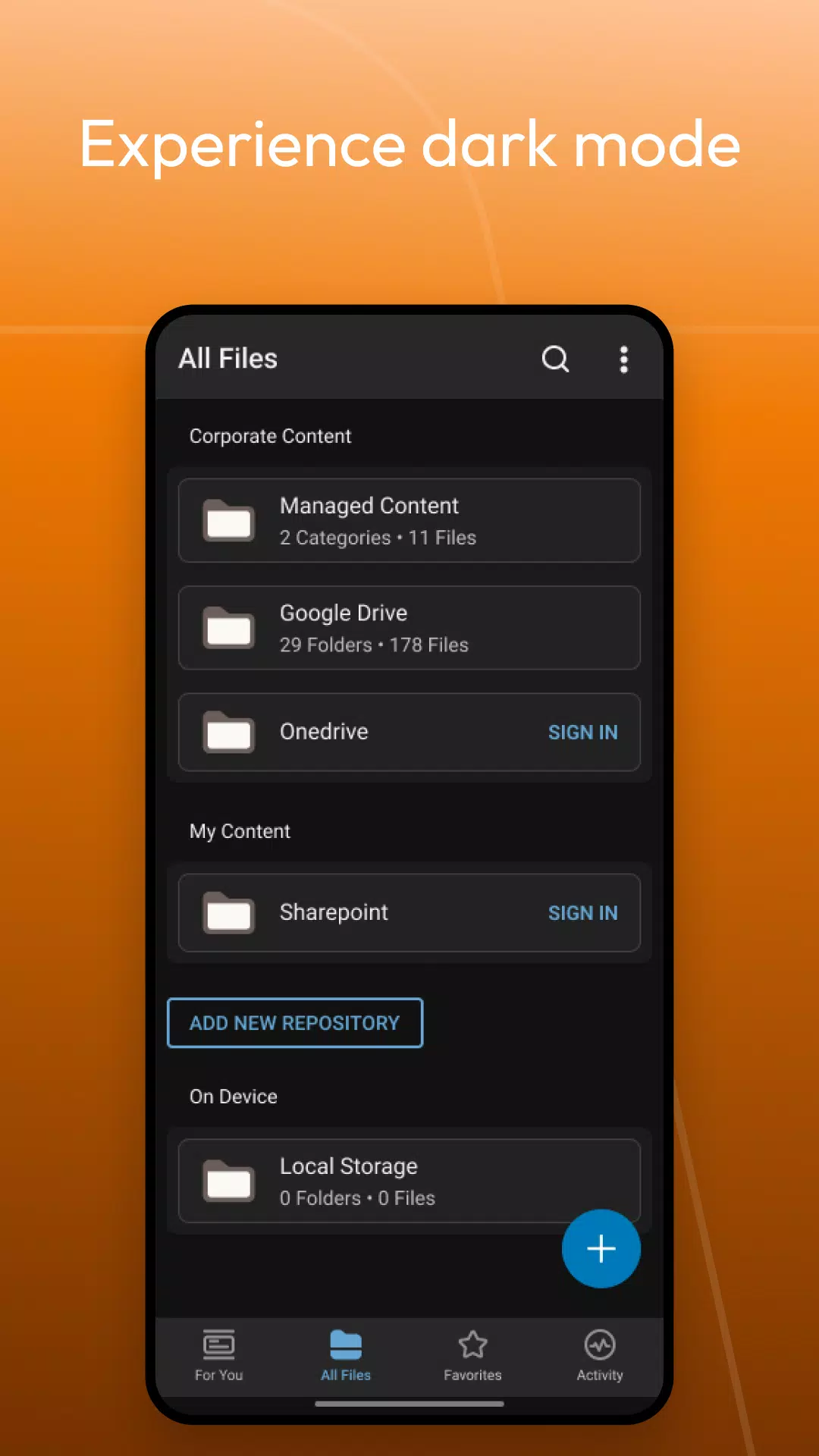Tap the blue plus floating button
This screenshot has width=819, height=1456.
[x=601, y=1248]
